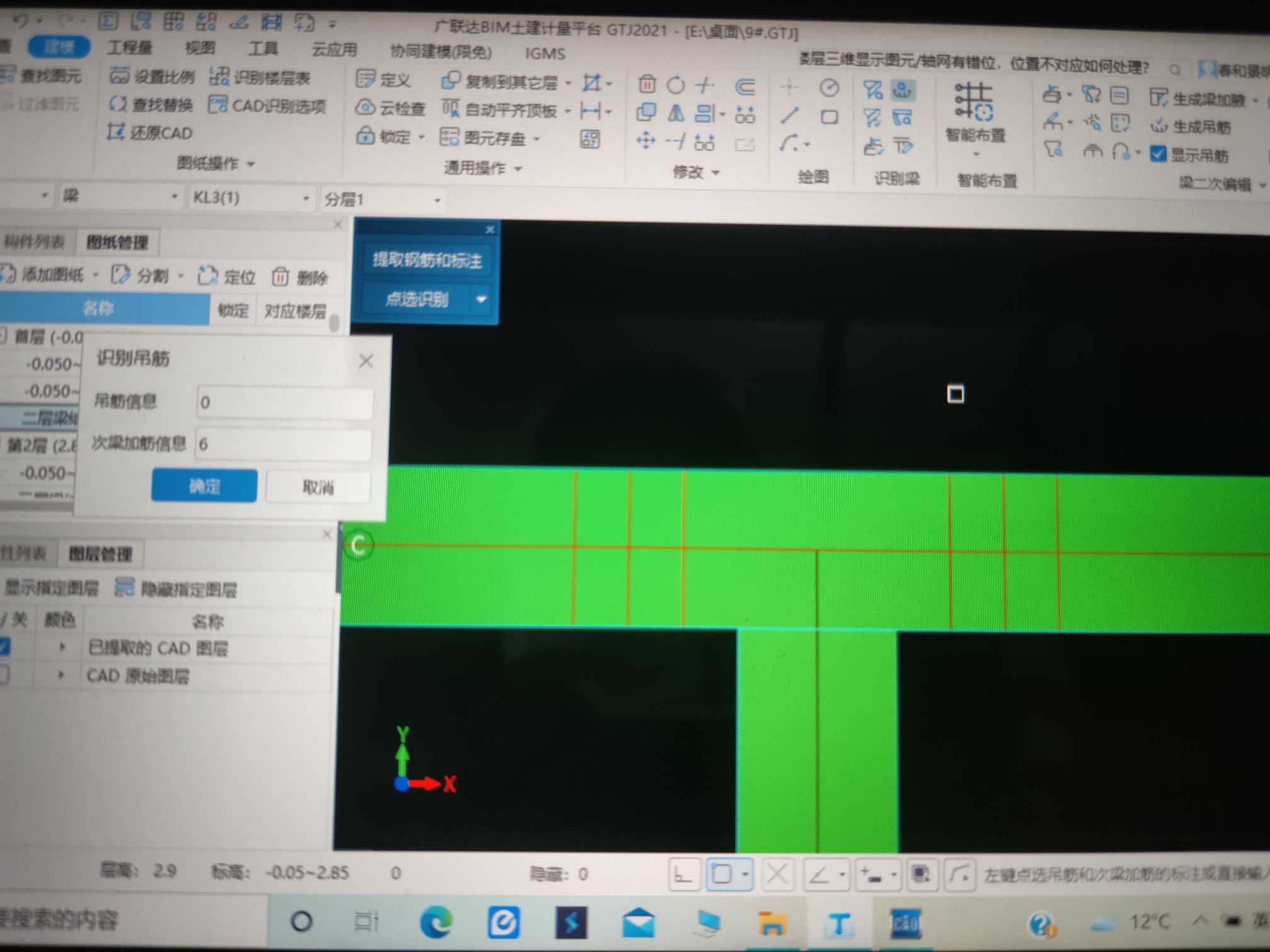Screen dimensions: 1270x952
Task: Expand the 通用操作 group arrow
Action: point(518,169)
